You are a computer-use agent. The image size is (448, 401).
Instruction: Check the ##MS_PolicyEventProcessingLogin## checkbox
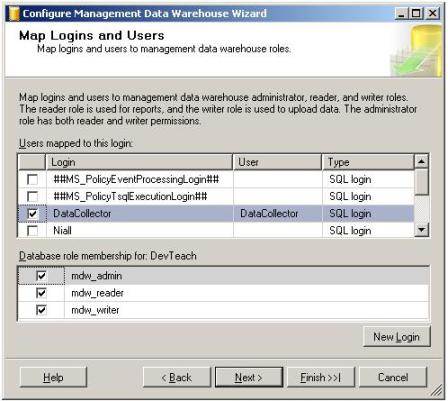click(32, 180)
